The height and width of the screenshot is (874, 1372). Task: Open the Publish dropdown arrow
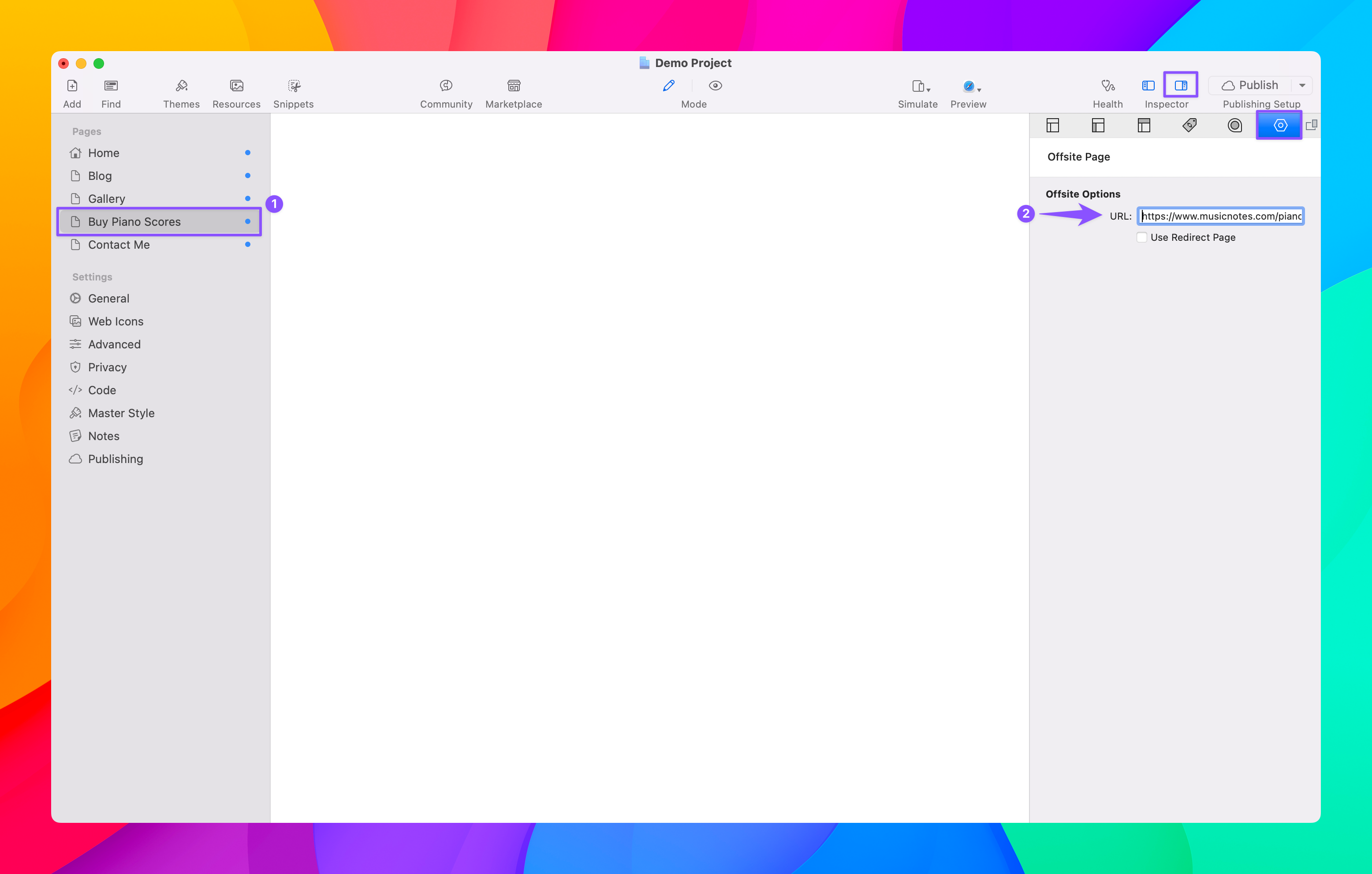click(x=1302, y=86)
